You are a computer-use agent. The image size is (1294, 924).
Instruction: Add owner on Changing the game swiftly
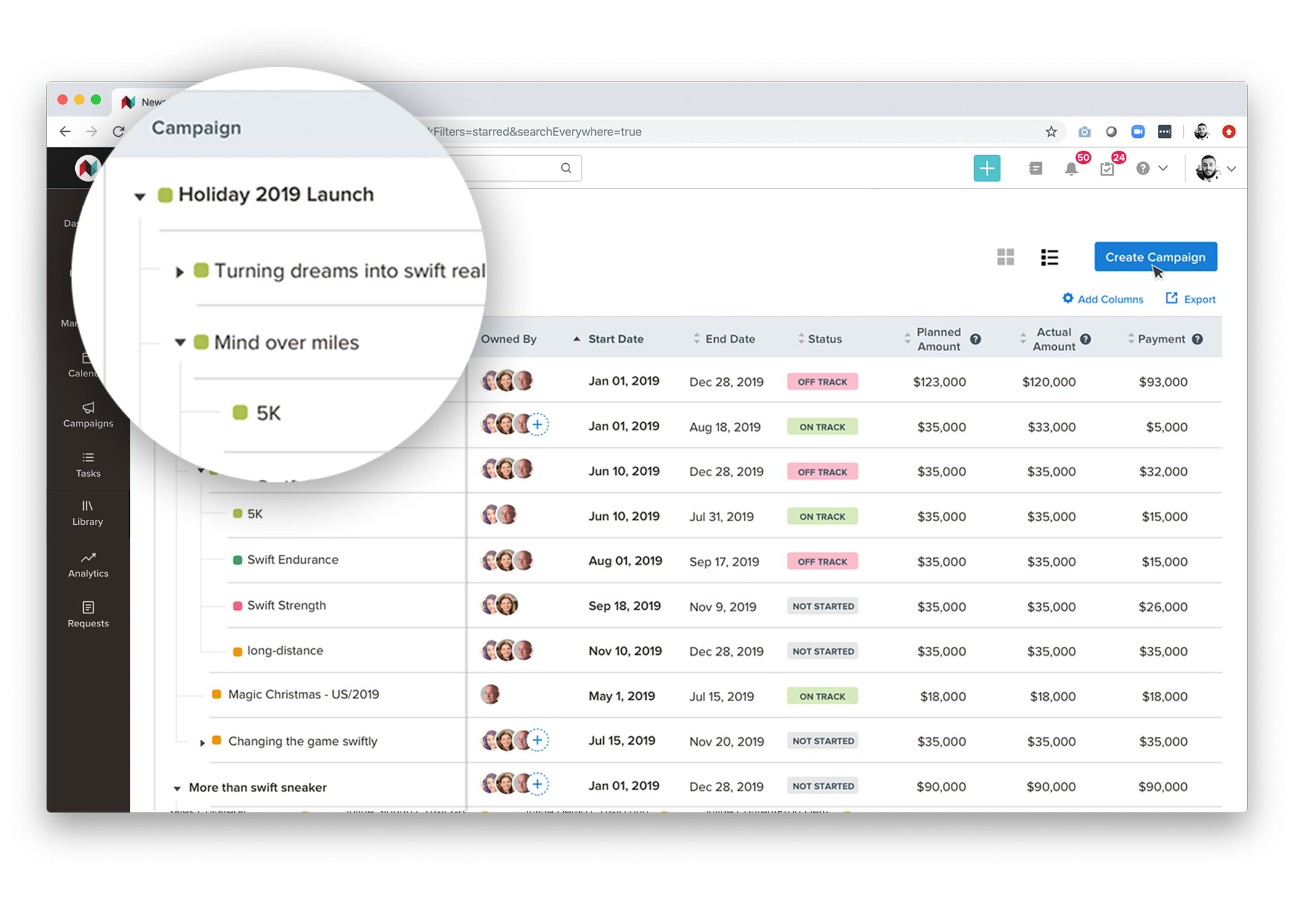(538, 740)
